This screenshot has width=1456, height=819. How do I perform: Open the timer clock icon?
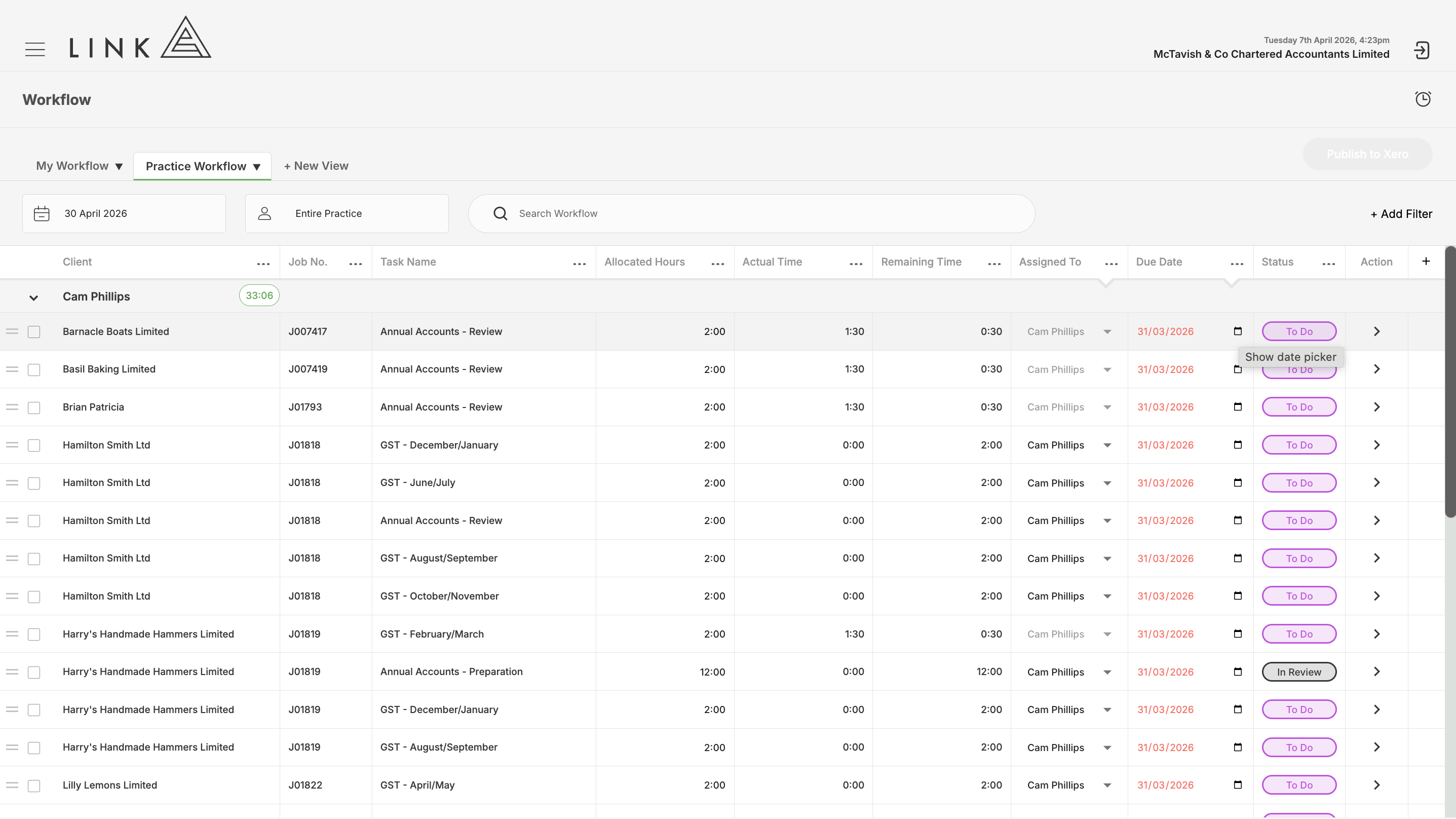[1423, 99]
